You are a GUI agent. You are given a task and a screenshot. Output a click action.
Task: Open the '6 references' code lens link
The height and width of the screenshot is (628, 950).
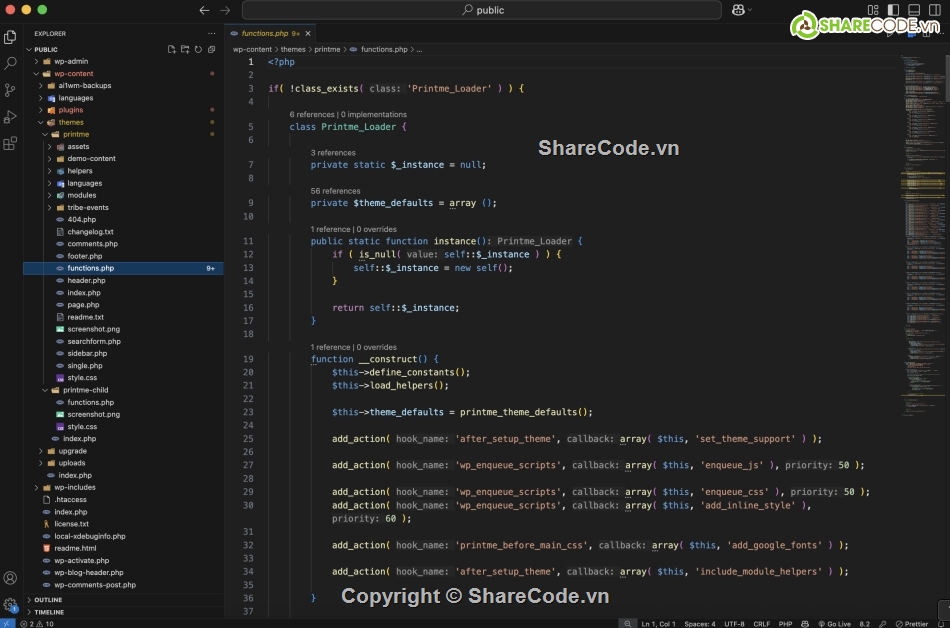pyautogui.click(x=312, y=114)
